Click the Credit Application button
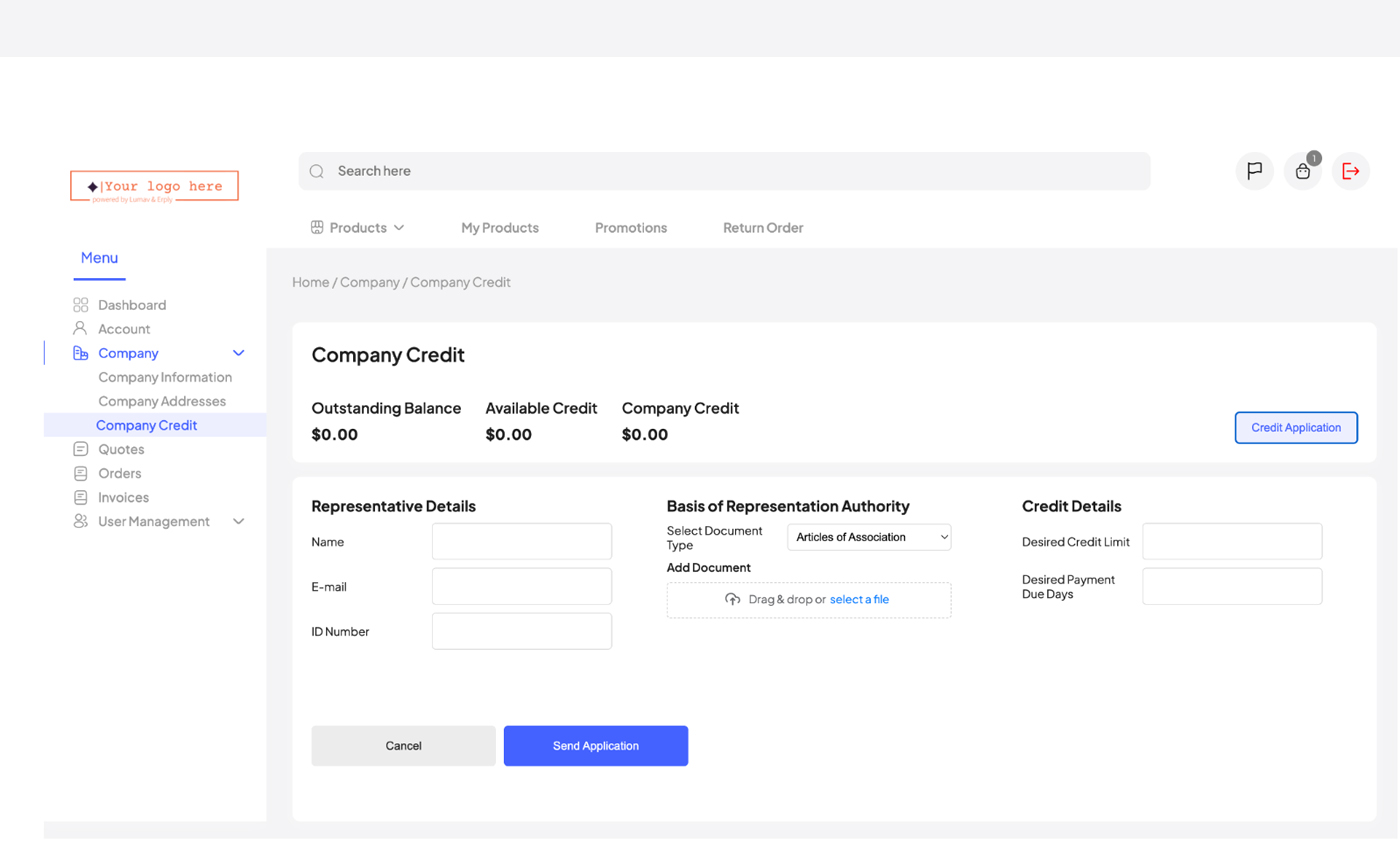The height and width of the screenshot is (850, 1400). click(x=1296, y=428)
